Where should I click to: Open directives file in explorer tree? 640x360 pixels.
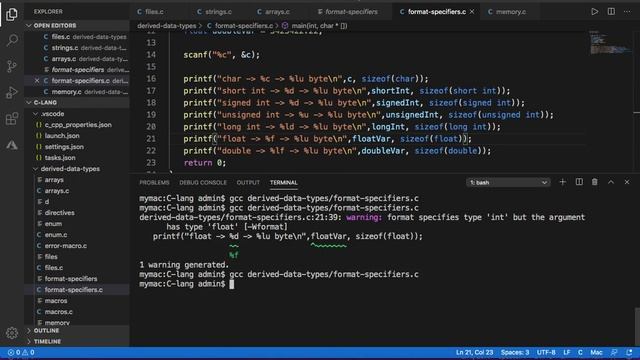60,213
